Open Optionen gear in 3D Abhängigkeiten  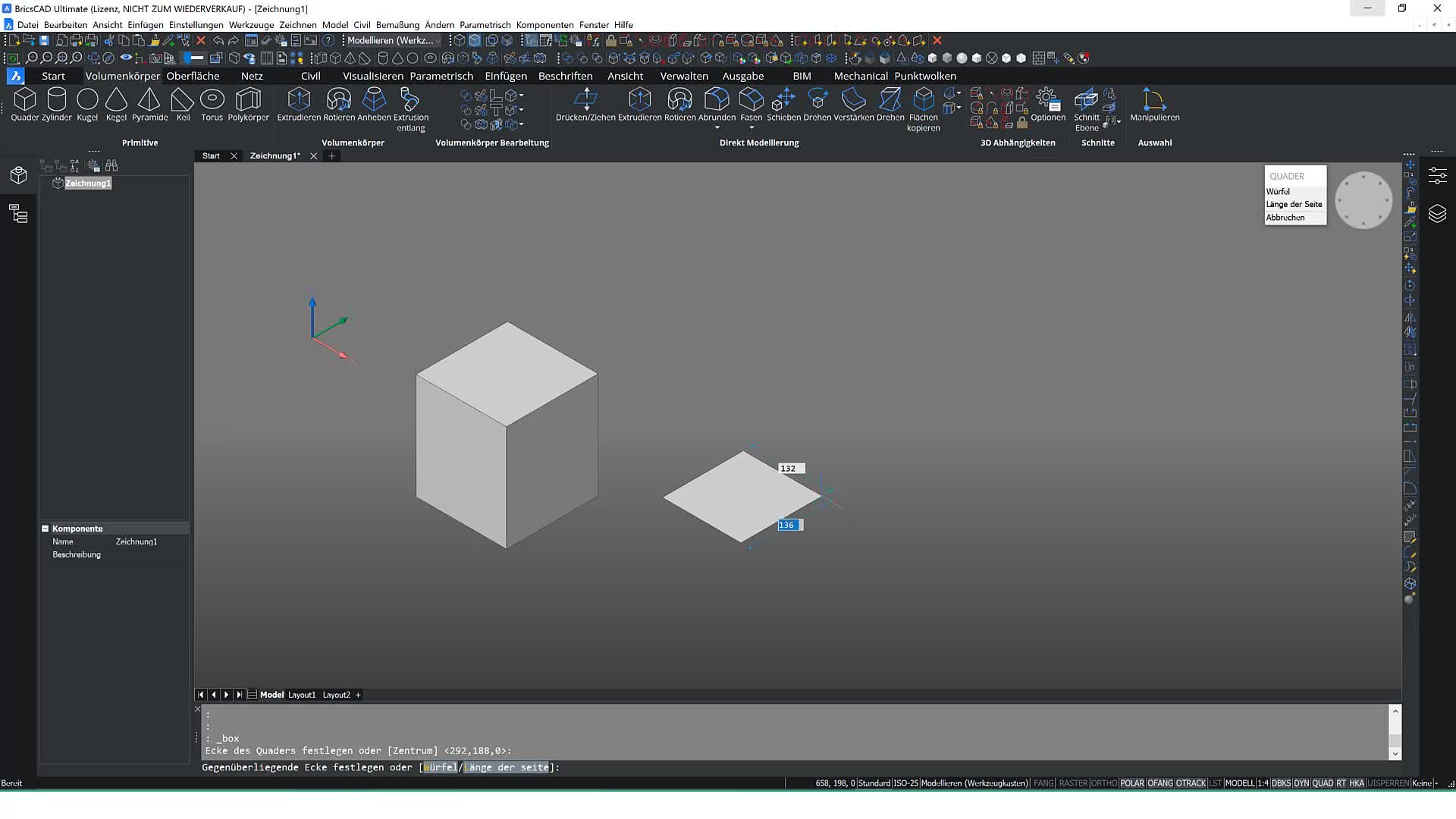pos(1048,105)
